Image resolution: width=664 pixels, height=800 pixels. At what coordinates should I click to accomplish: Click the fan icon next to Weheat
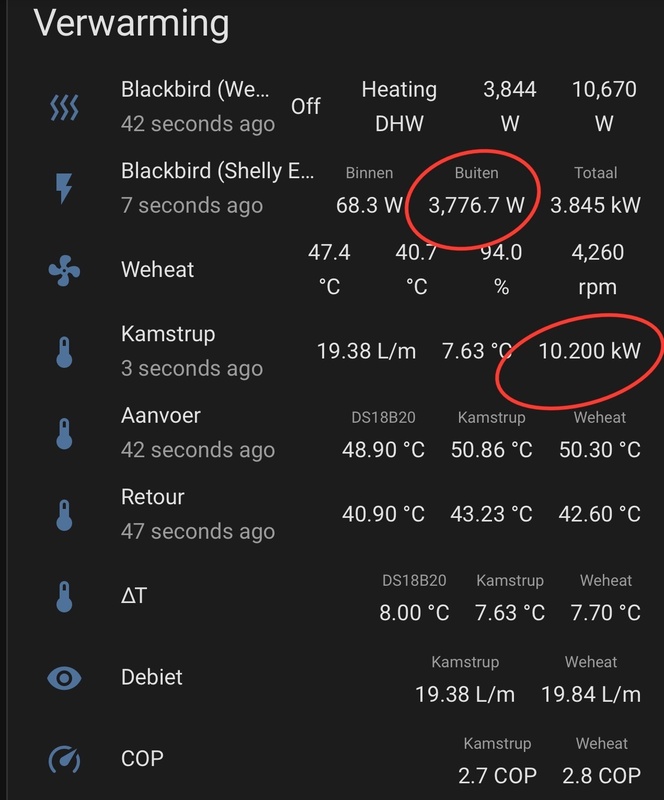tap(64, 270)
